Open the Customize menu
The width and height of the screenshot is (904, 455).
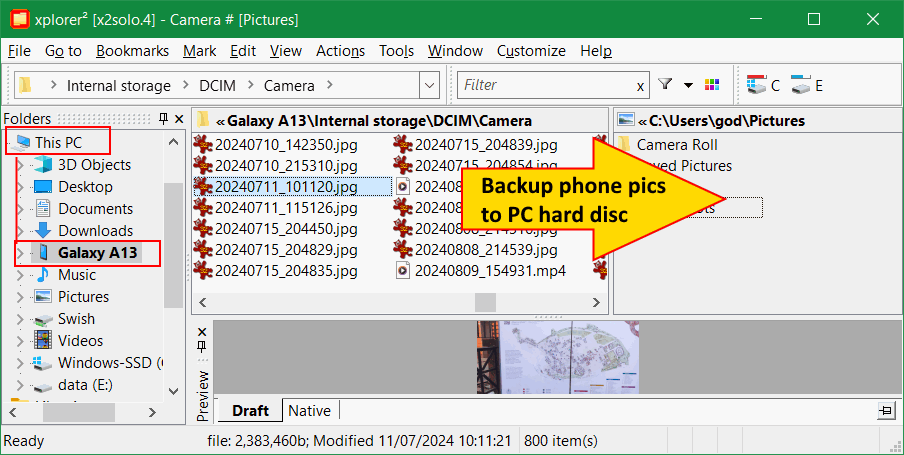point(531,51)
